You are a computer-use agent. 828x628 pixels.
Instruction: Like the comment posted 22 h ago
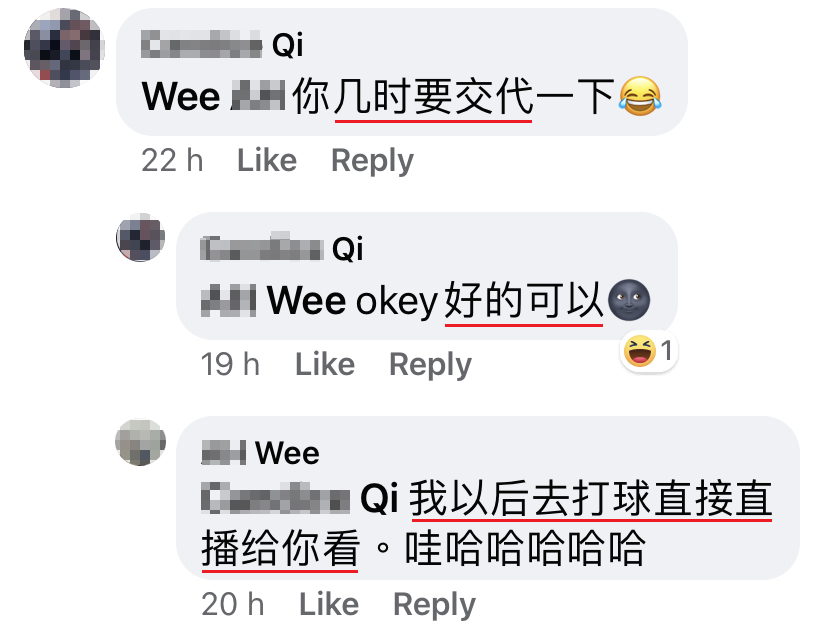tap(267, 160)
